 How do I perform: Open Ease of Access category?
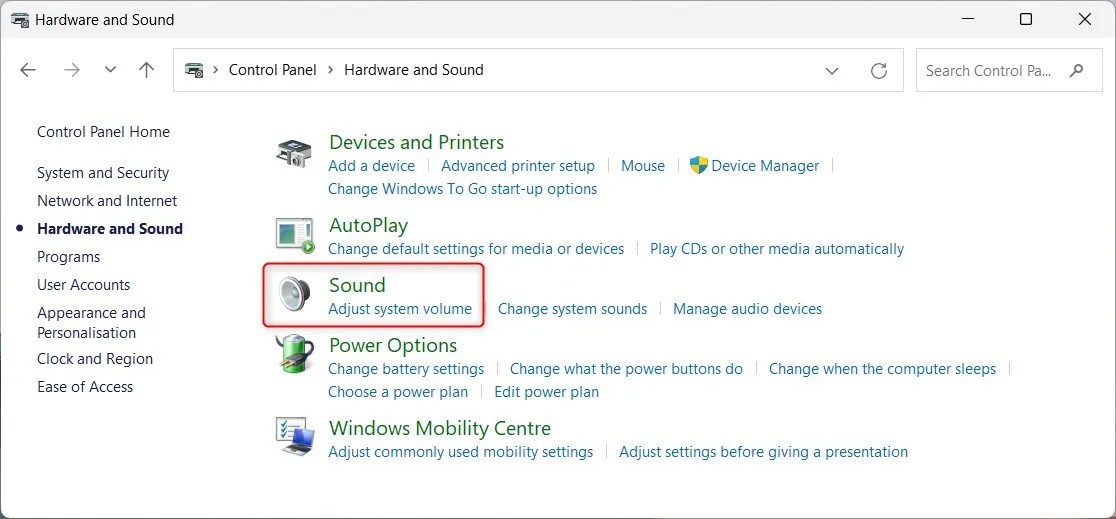(85, 387)
